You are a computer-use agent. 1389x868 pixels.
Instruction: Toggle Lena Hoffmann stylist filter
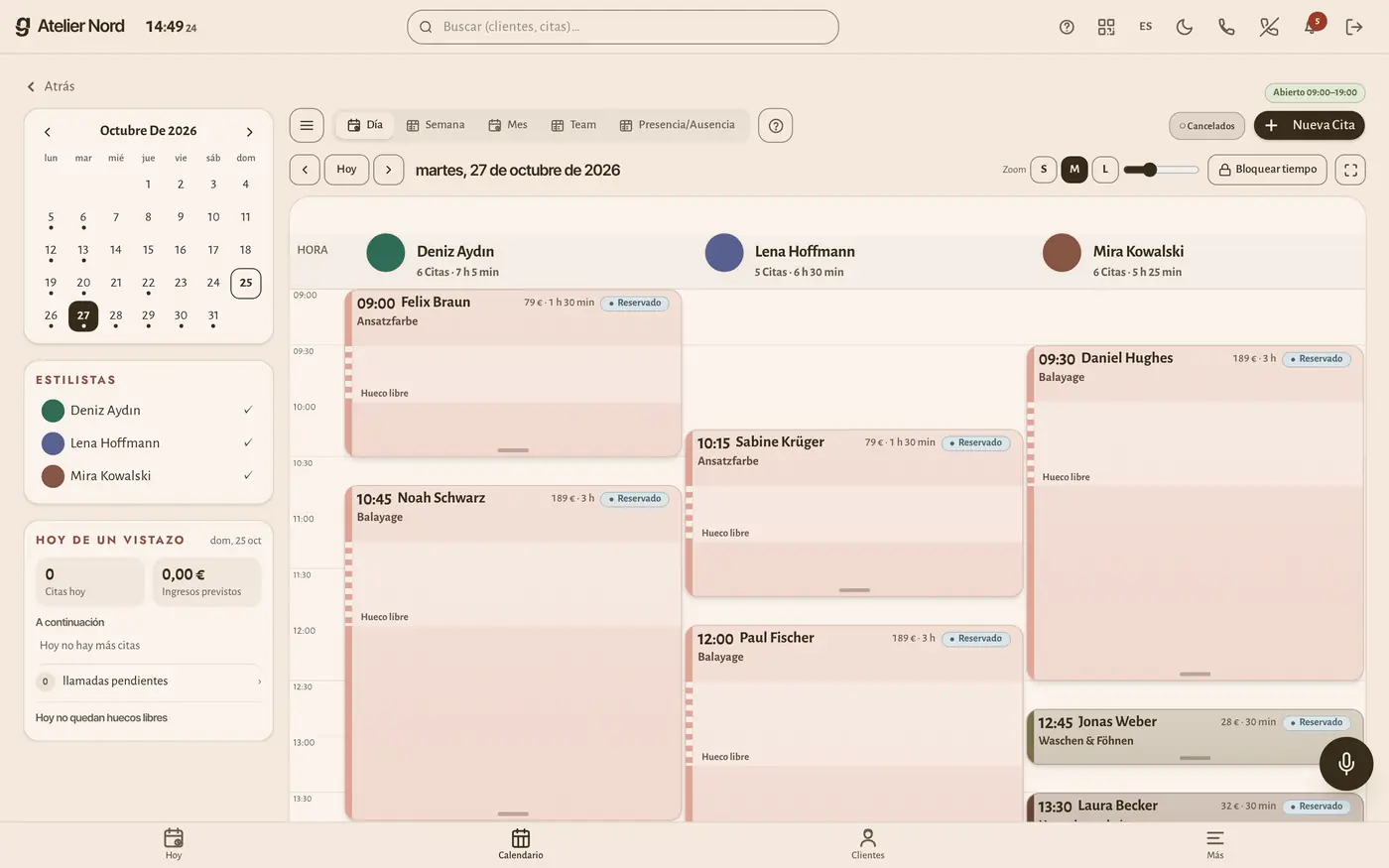tap(148, 442)
